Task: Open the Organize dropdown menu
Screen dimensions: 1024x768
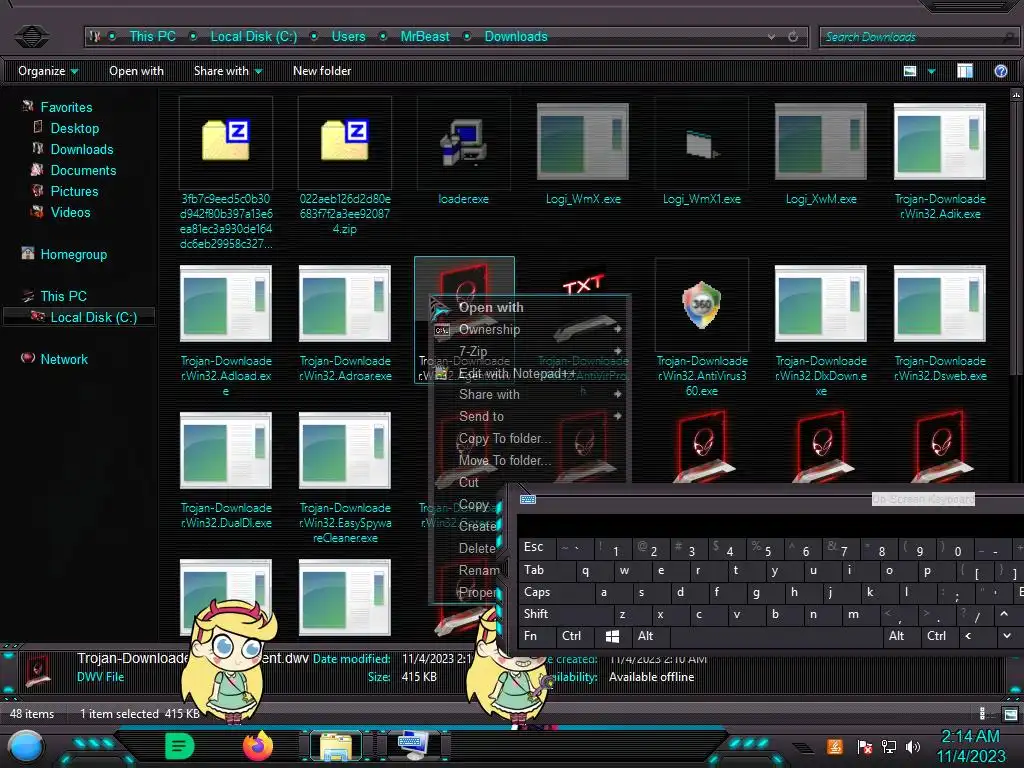Action: point(48,71)
